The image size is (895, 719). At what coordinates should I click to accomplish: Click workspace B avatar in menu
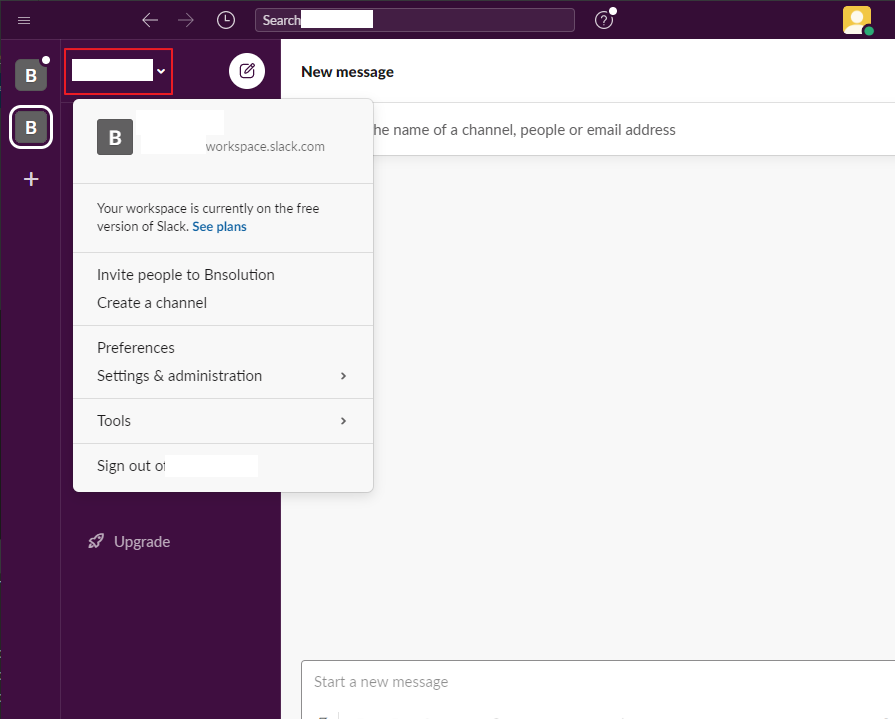pyautogui.click(x=115, y=137)
